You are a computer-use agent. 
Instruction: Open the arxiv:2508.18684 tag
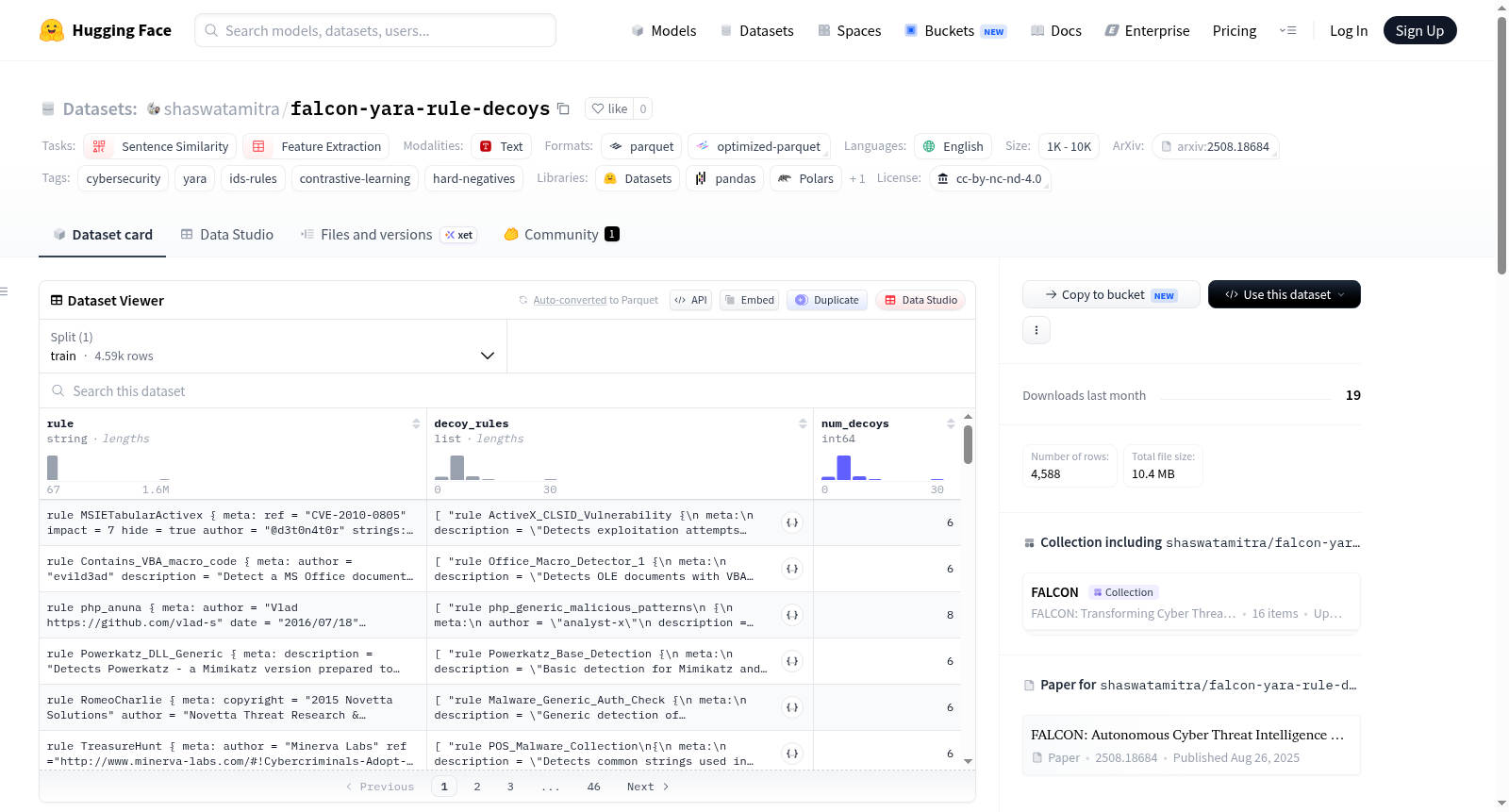pos(1215,146)
